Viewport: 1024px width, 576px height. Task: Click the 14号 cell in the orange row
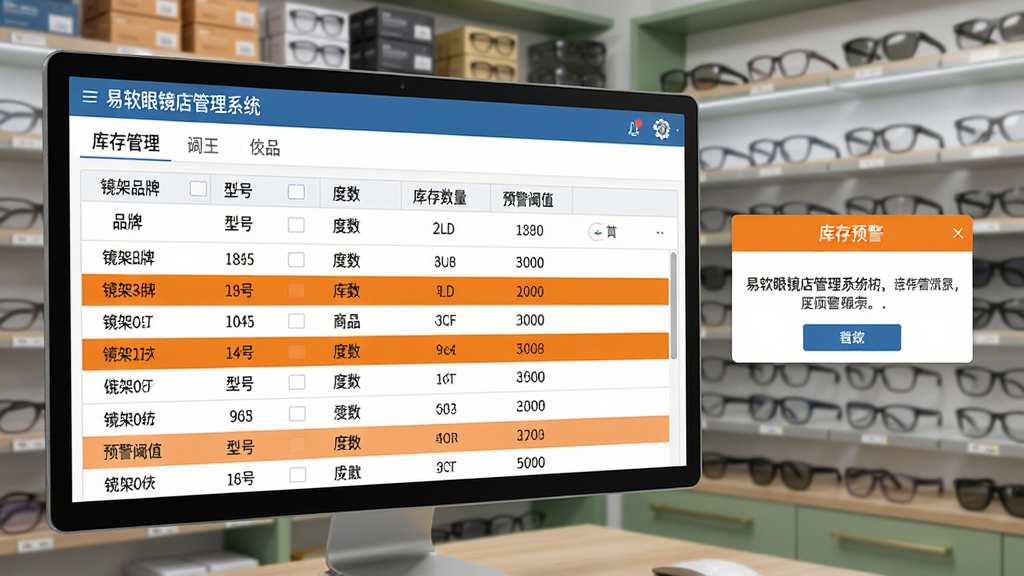click(240, 353)
